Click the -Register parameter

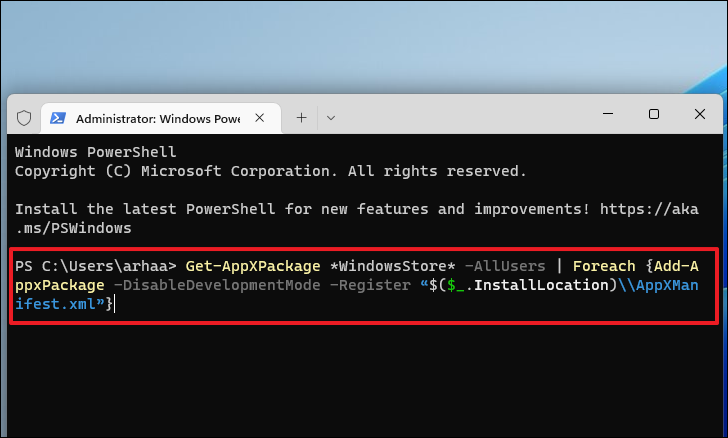(x=370, y=285)
